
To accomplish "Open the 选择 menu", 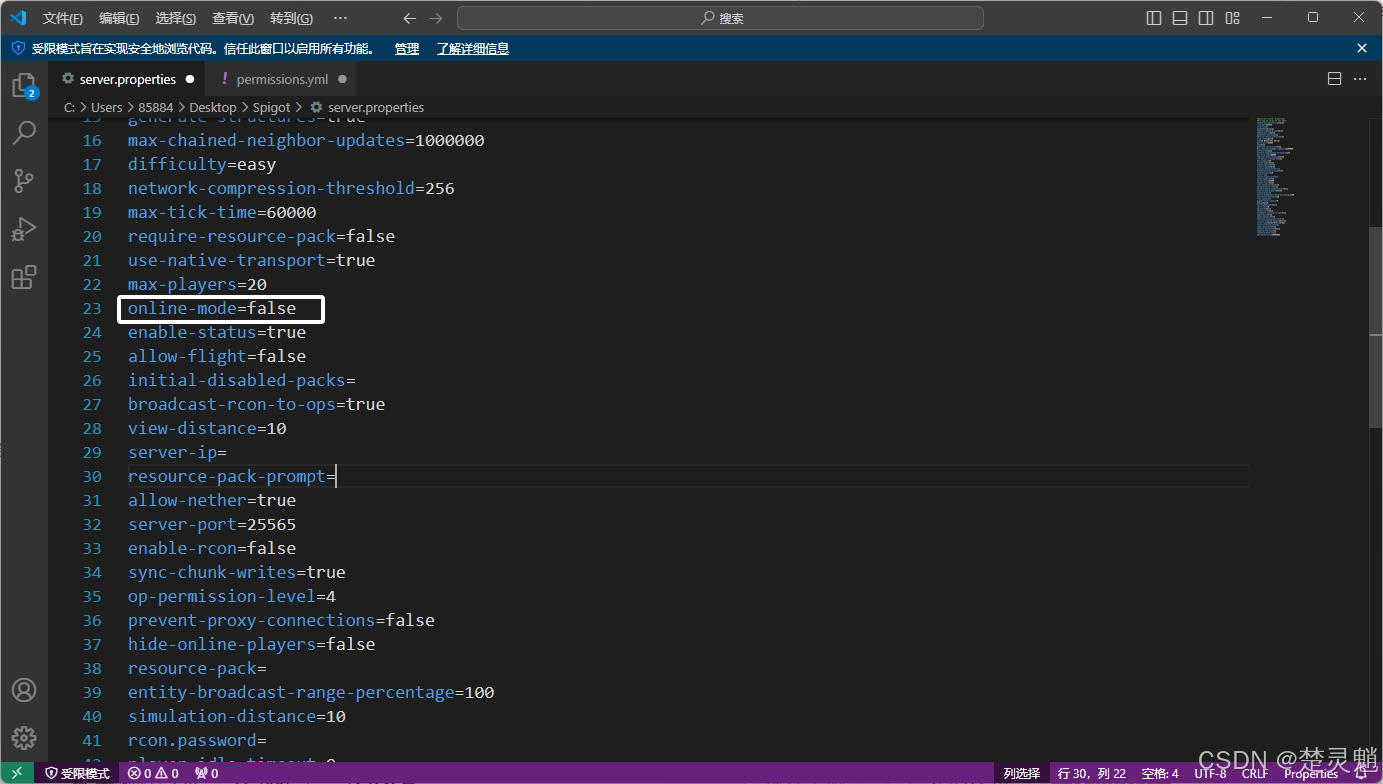I will tap(176, 18).
